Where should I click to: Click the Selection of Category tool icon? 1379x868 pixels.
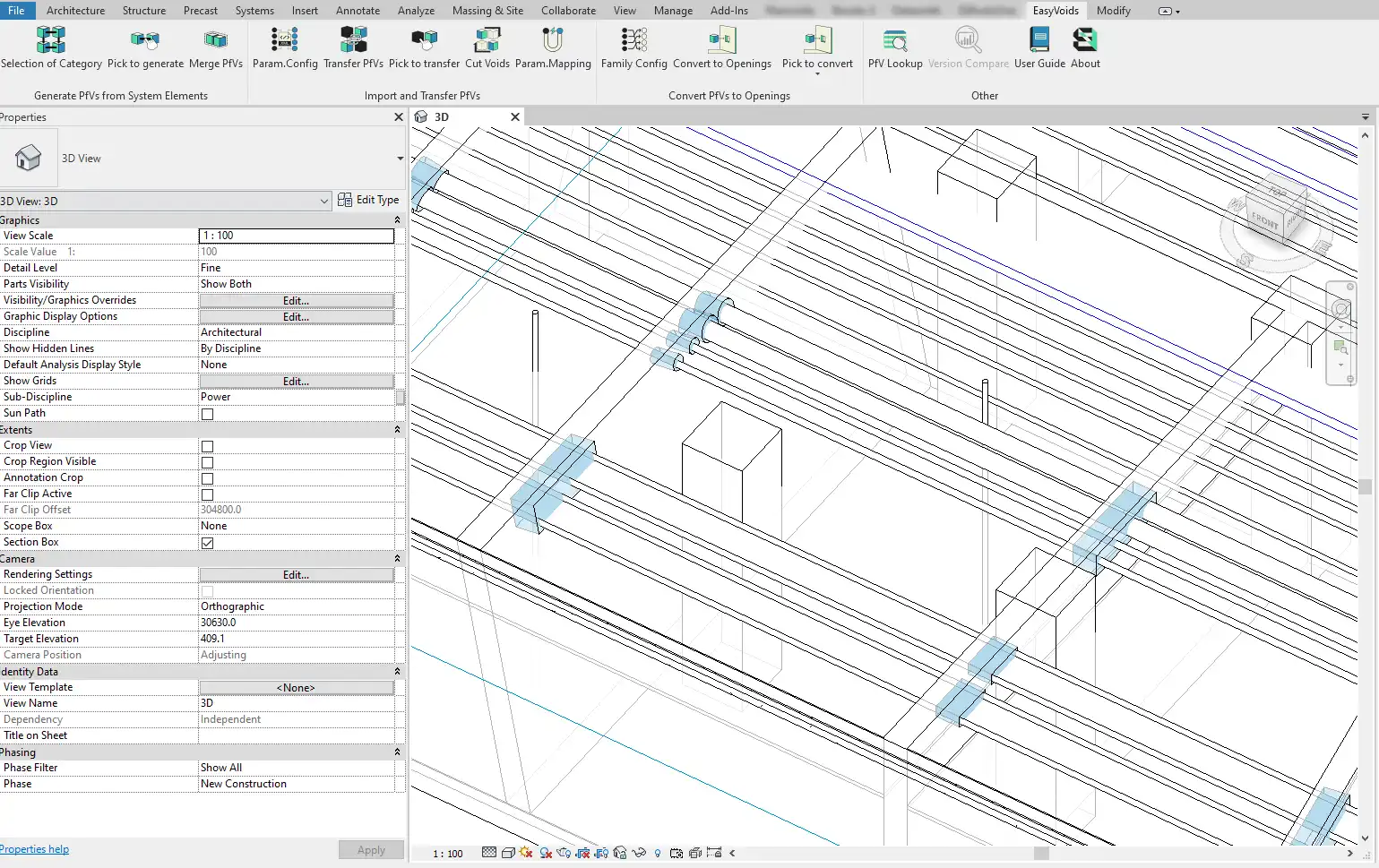tap(51, 40)
